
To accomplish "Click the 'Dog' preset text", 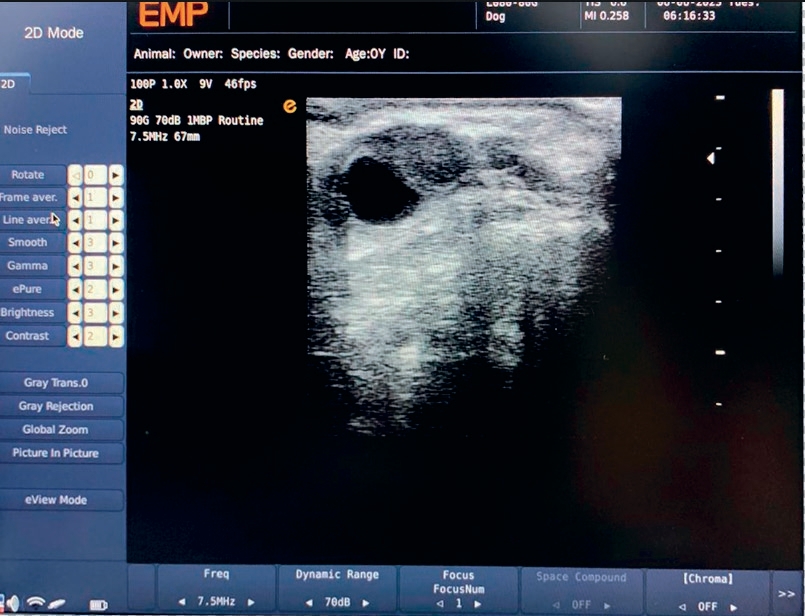I will tap(495, 16).
